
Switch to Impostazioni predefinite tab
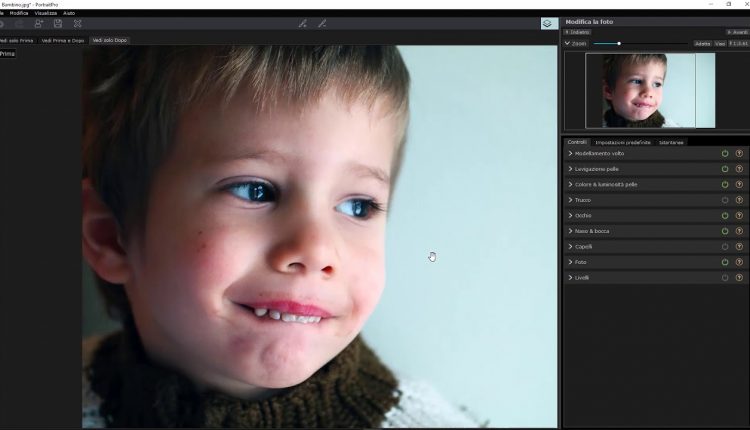click(623, 143)
